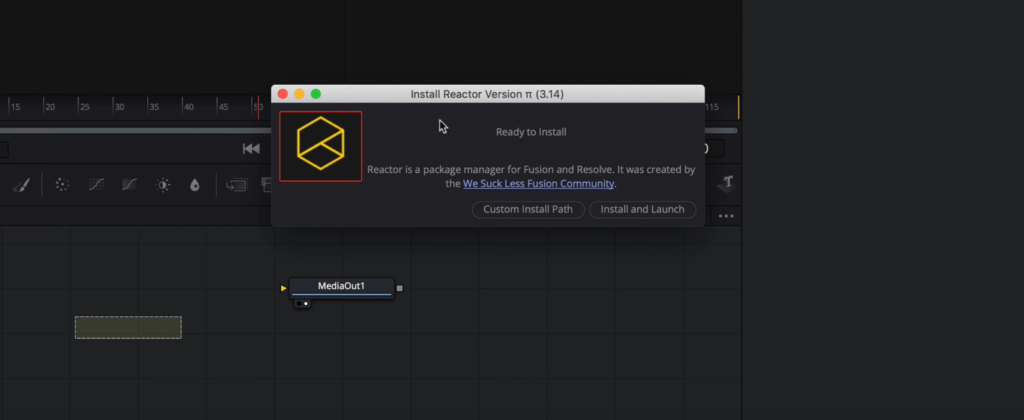Add the curve tool icon without grid
The image size is (1024, 420).
tap(129, 185)
